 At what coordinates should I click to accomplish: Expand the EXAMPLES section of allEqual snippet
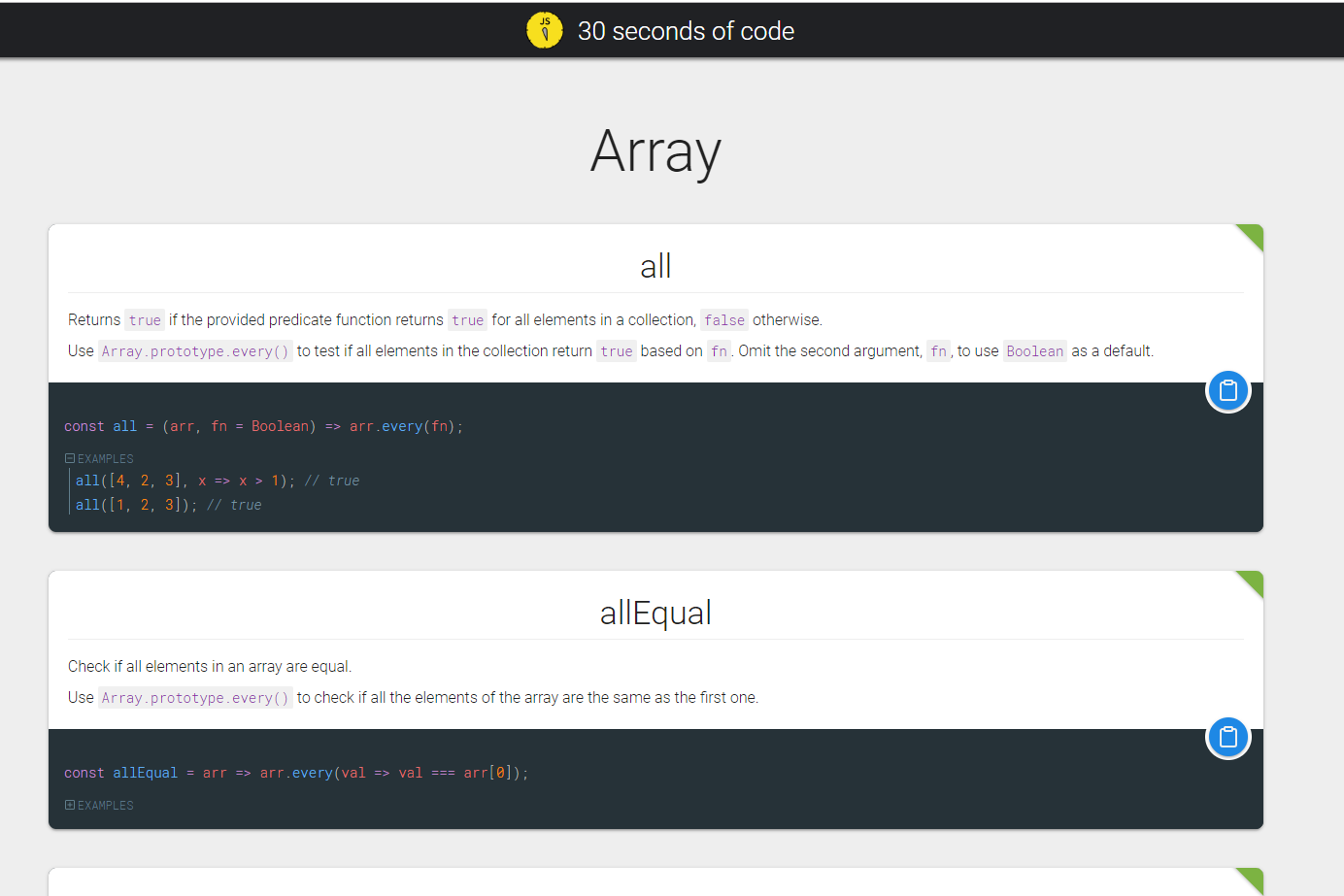(99, 805)
